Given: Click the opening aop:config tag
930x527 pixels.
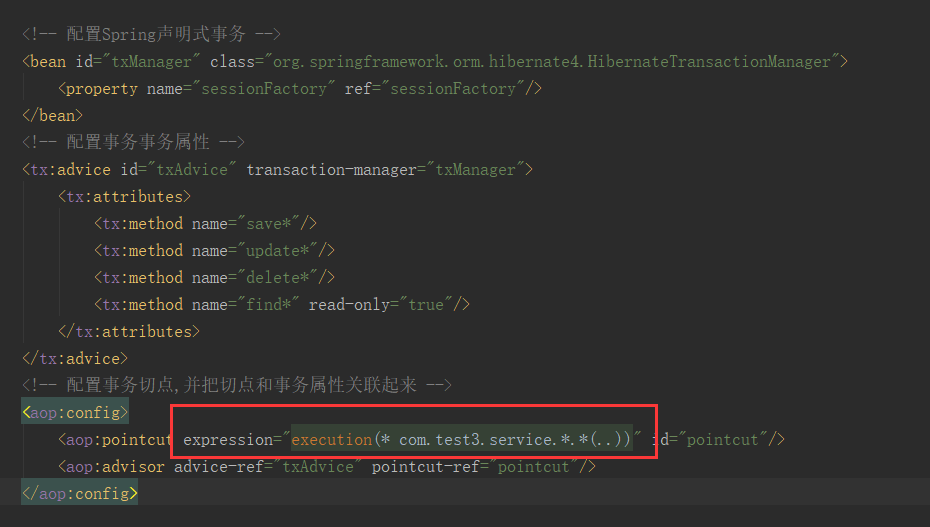Looking at the screenshot, I should click(75, 413).
